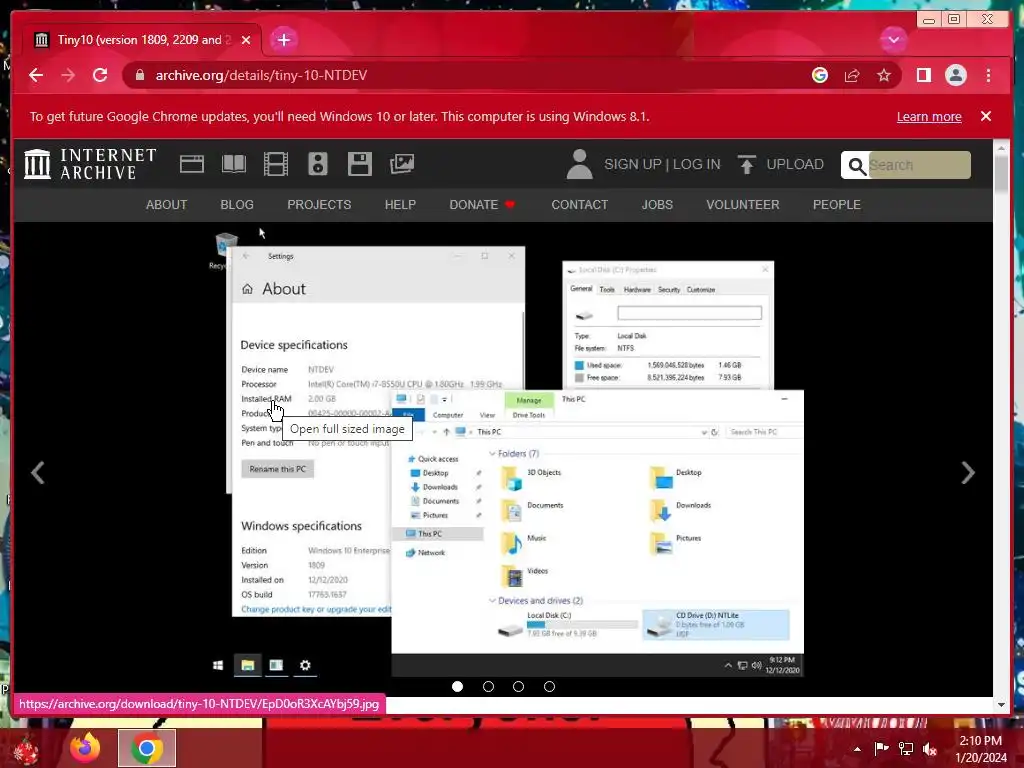
Task: Open the PROJECTS menu item
Action: tap(319, 204)
